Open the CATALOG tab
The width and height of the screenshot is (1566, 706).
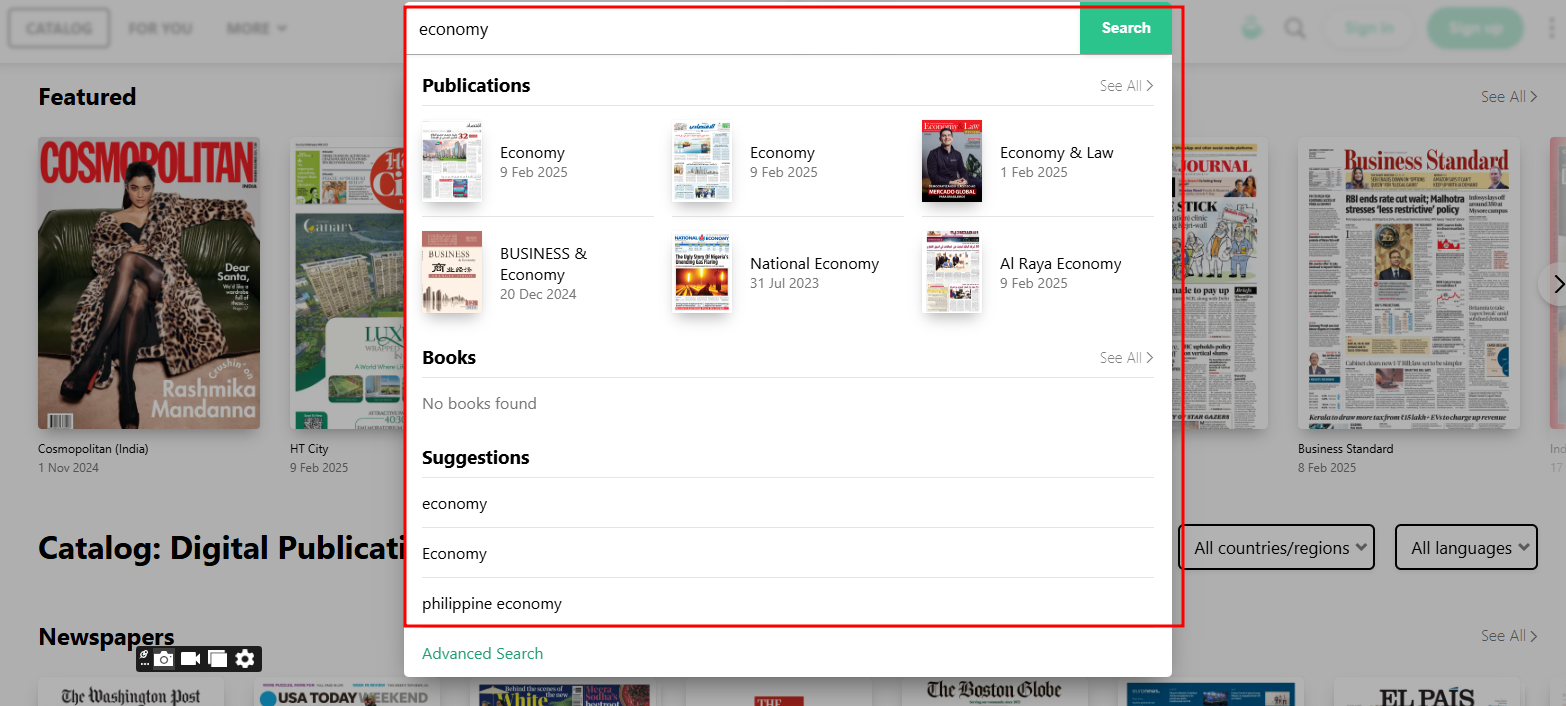point(58,28)
